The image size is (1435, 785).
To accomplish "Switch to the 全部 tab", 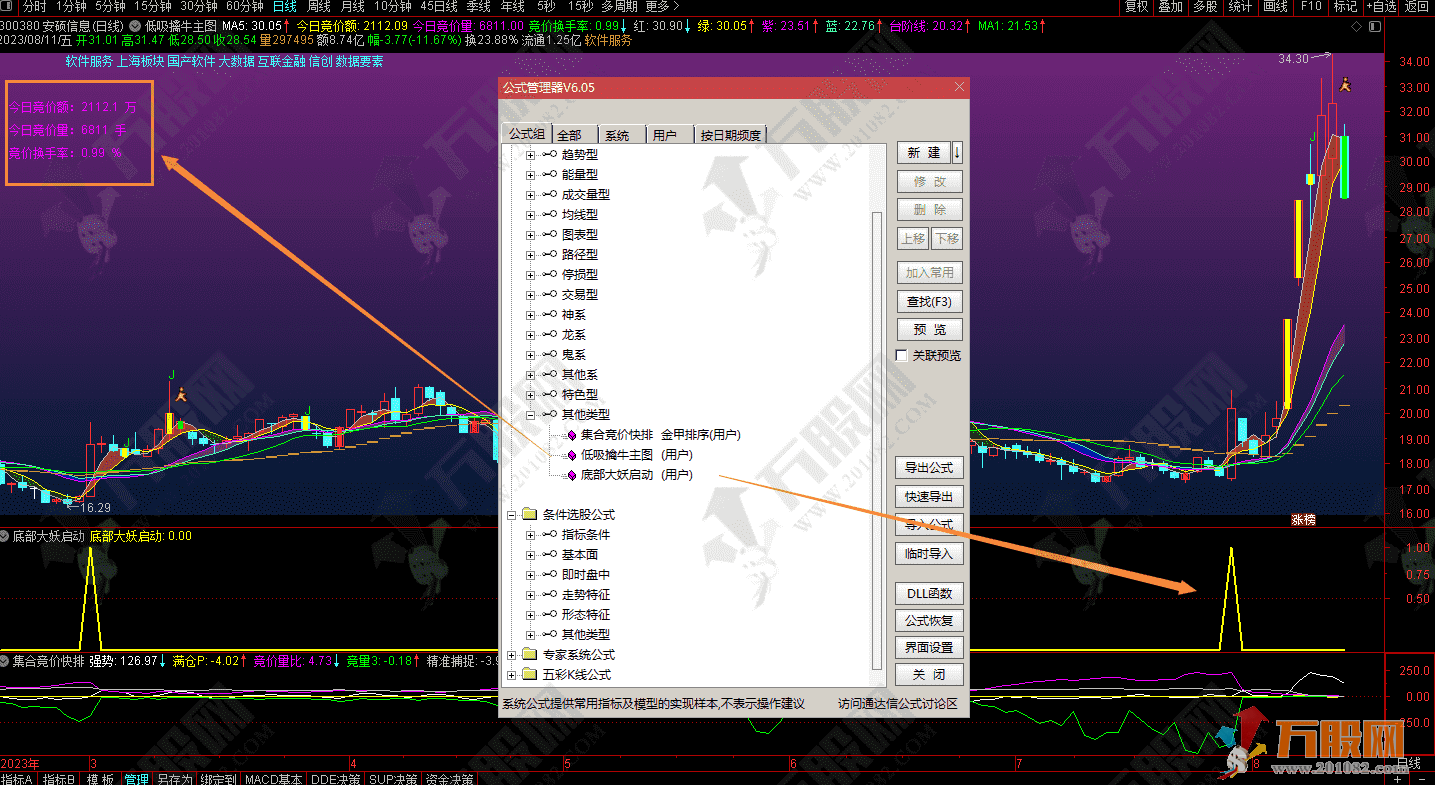I will coord(574,135).
